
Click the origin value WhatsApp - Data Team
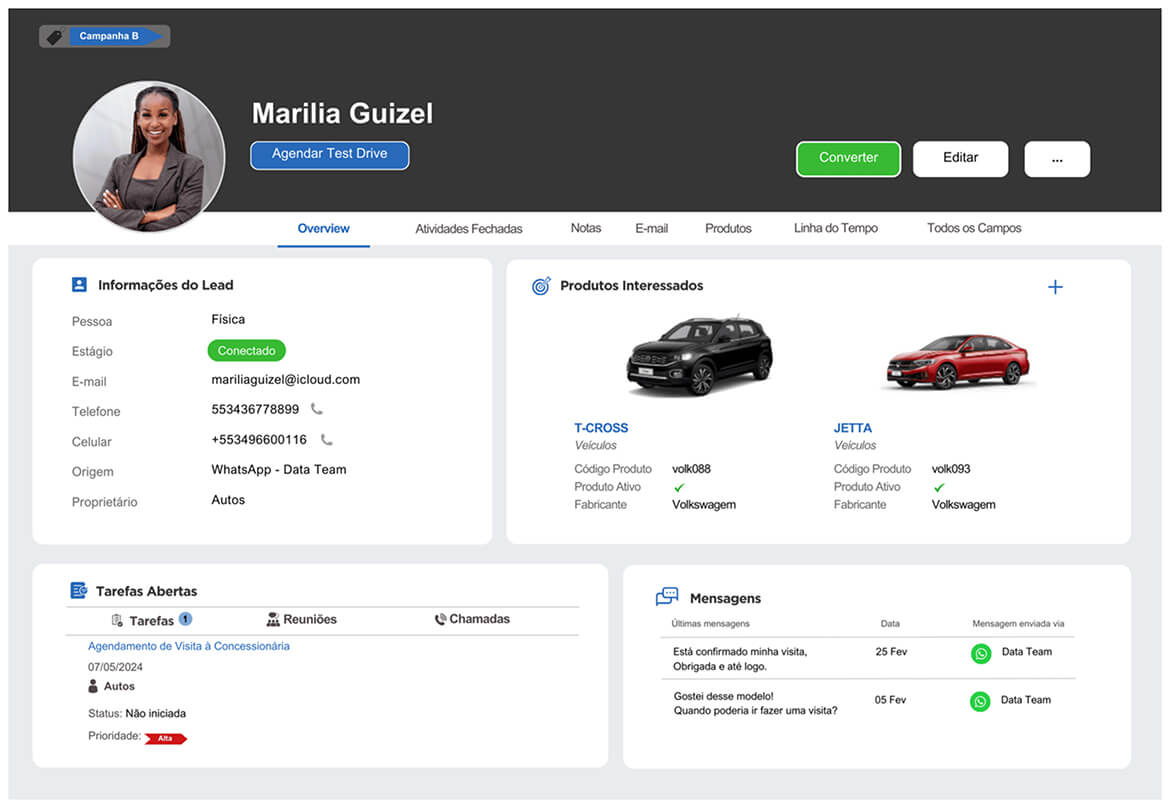[278, 469]
